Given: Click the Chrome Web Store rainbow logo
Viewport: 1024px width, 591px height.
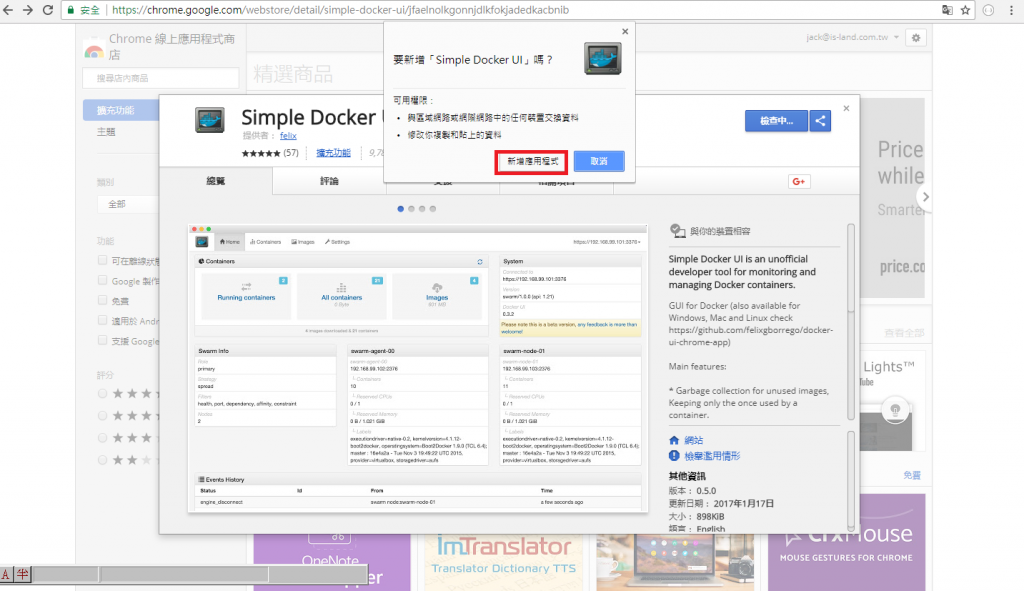Looking at the screenshot, I should coord(94,51).
